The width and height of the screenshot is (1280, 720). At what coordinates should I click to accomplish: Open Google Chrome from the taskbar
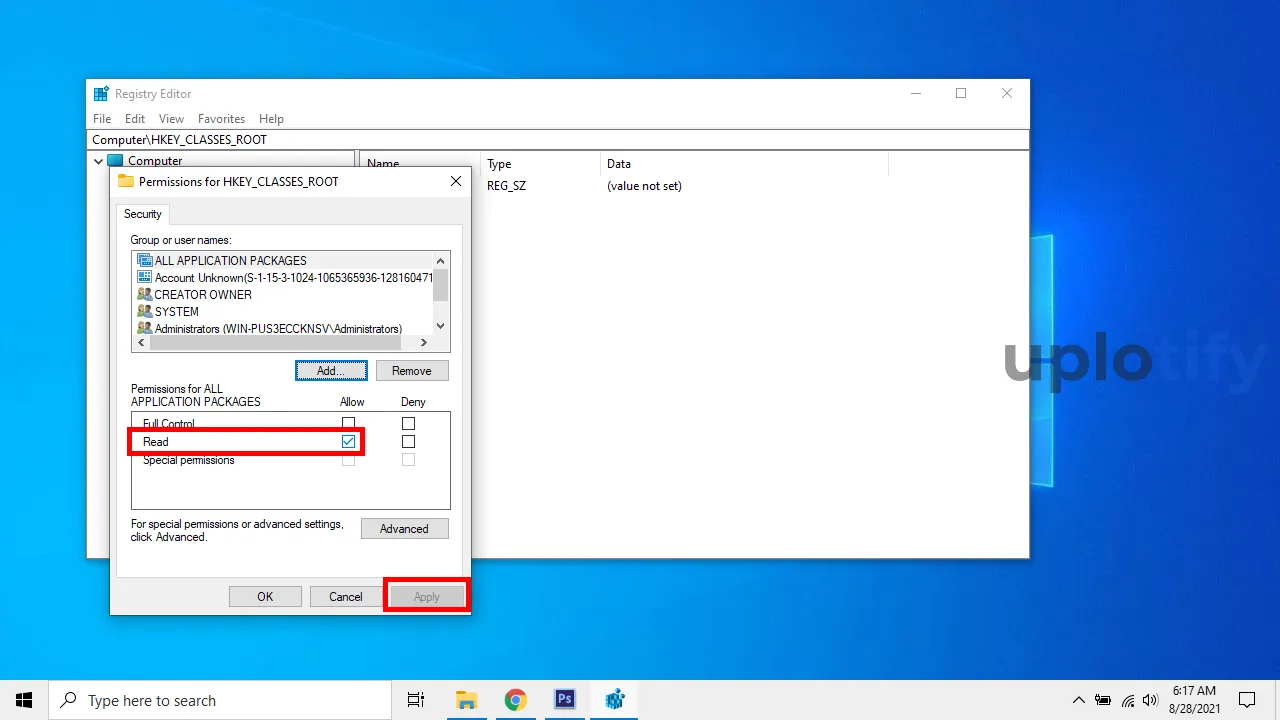click(516, 699)
